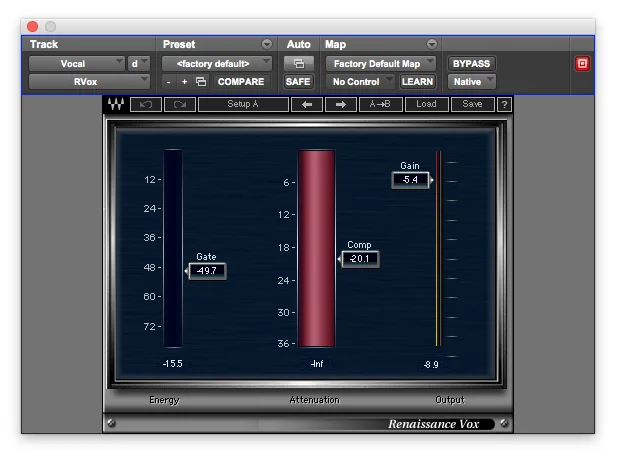The width and height of the screenshot is (624, 462).
Task: Open the Vocal track selector dropdown
Action: point(76,64)
